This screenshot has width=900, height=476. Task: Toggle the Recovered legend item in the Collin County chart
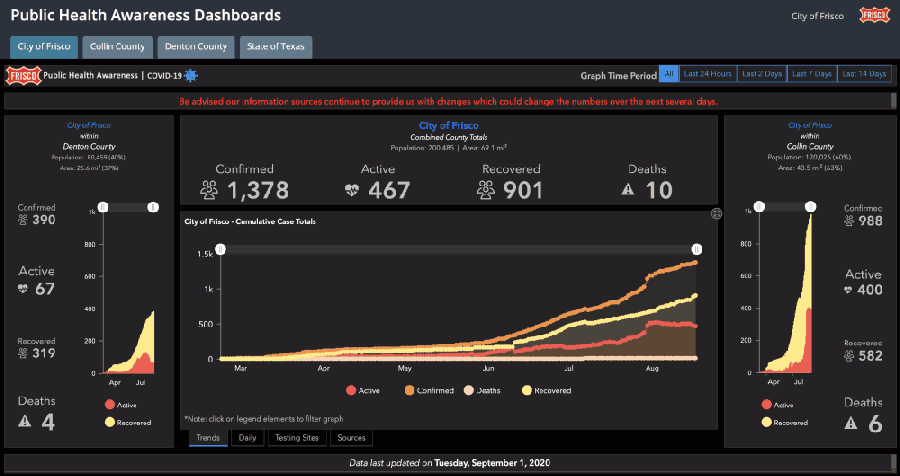coord(784,423)
